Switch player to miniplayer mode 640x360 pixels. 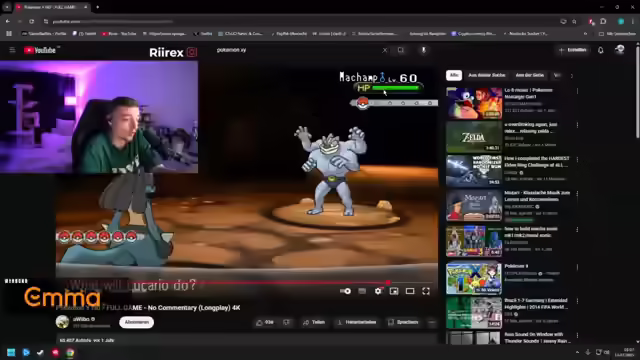click(x=394, y=291)
